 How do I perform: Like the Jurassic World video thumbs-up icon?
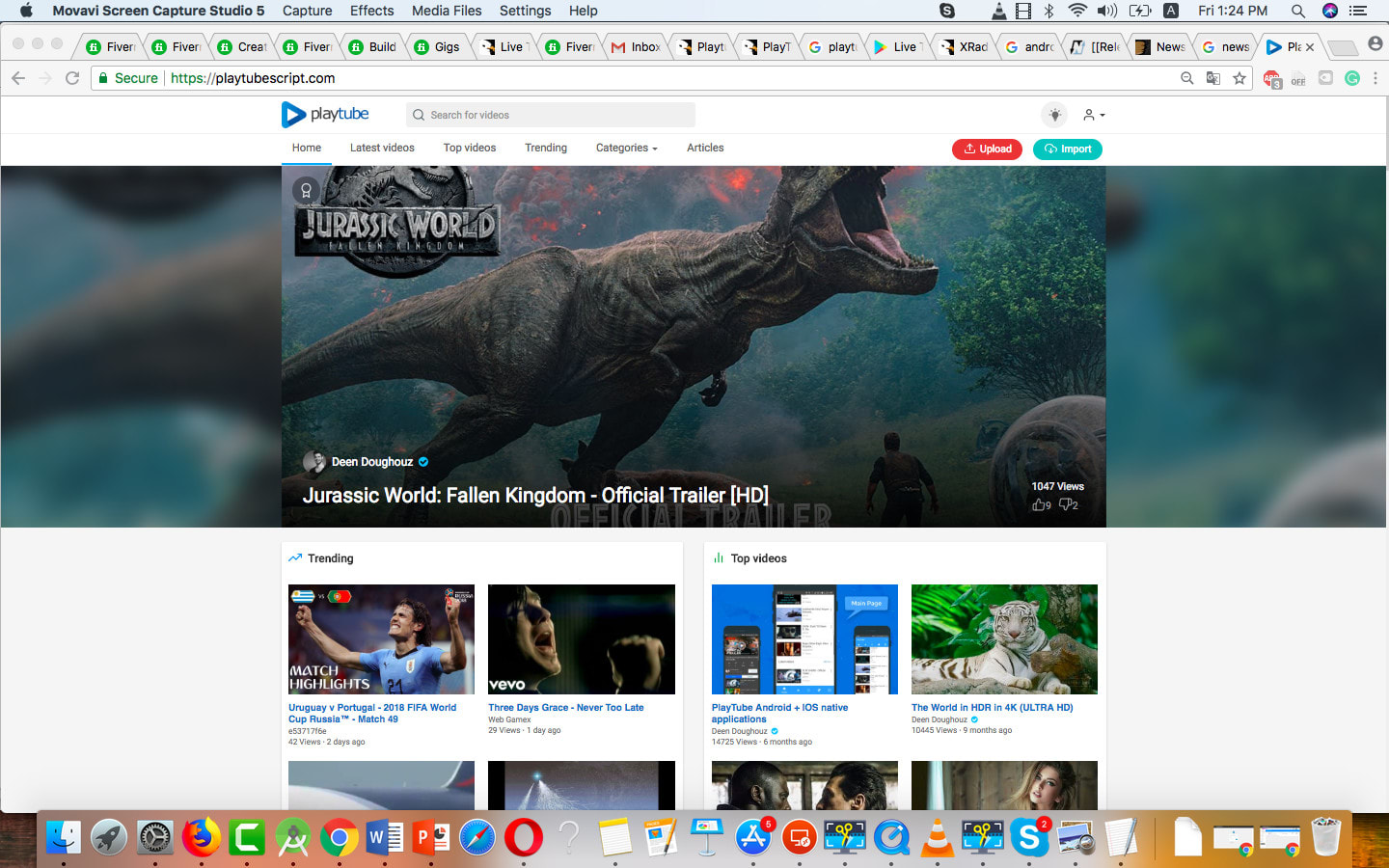(1039, 504)
